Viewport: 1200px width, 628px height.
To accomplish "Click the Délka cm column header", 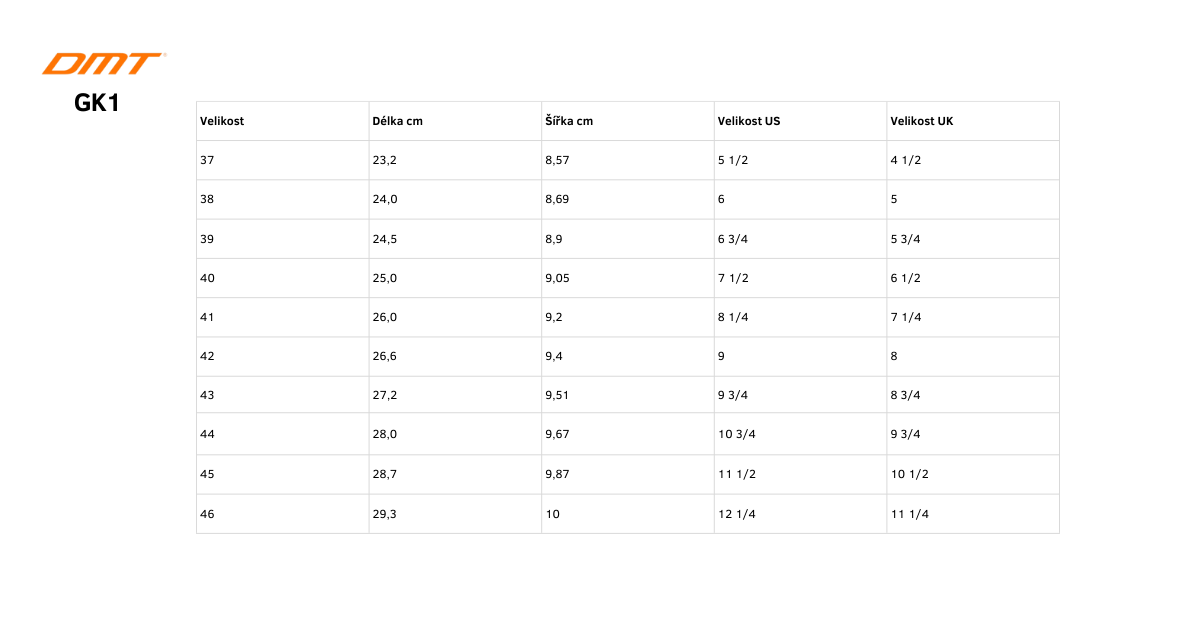I will point(397,121).
